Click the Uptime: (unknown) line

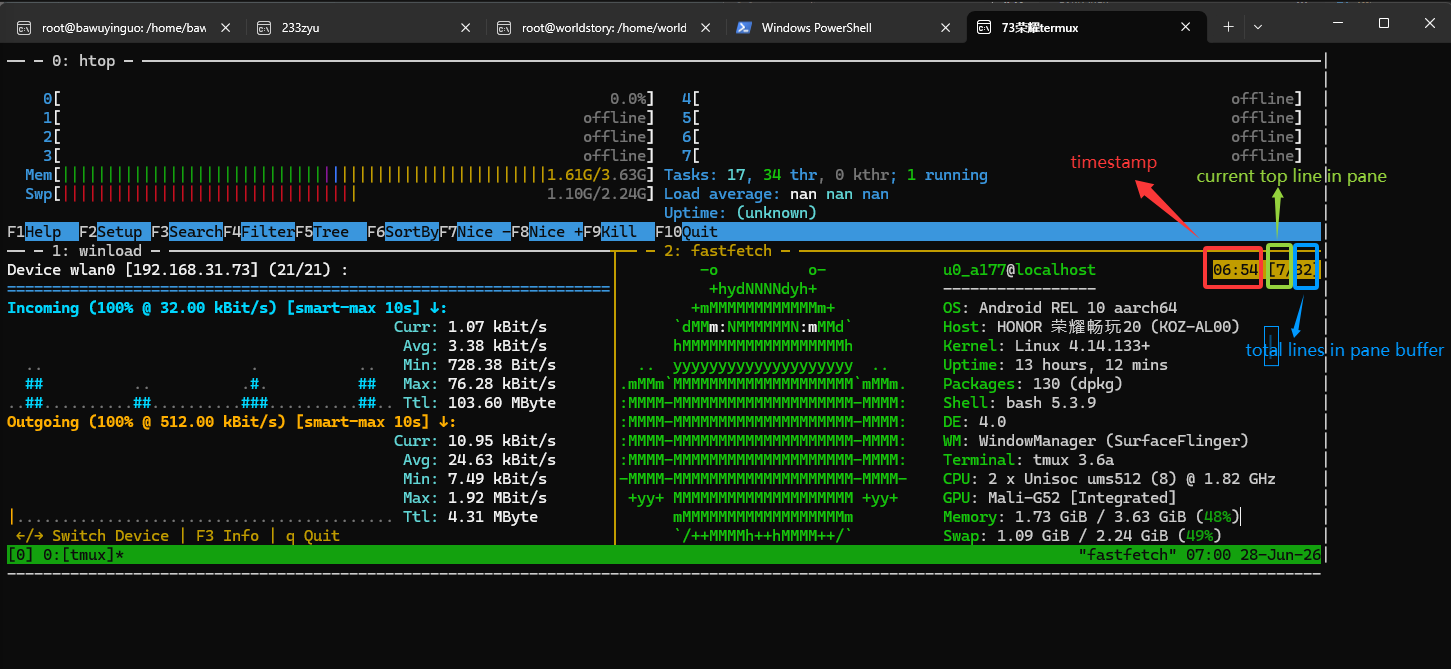740,213
